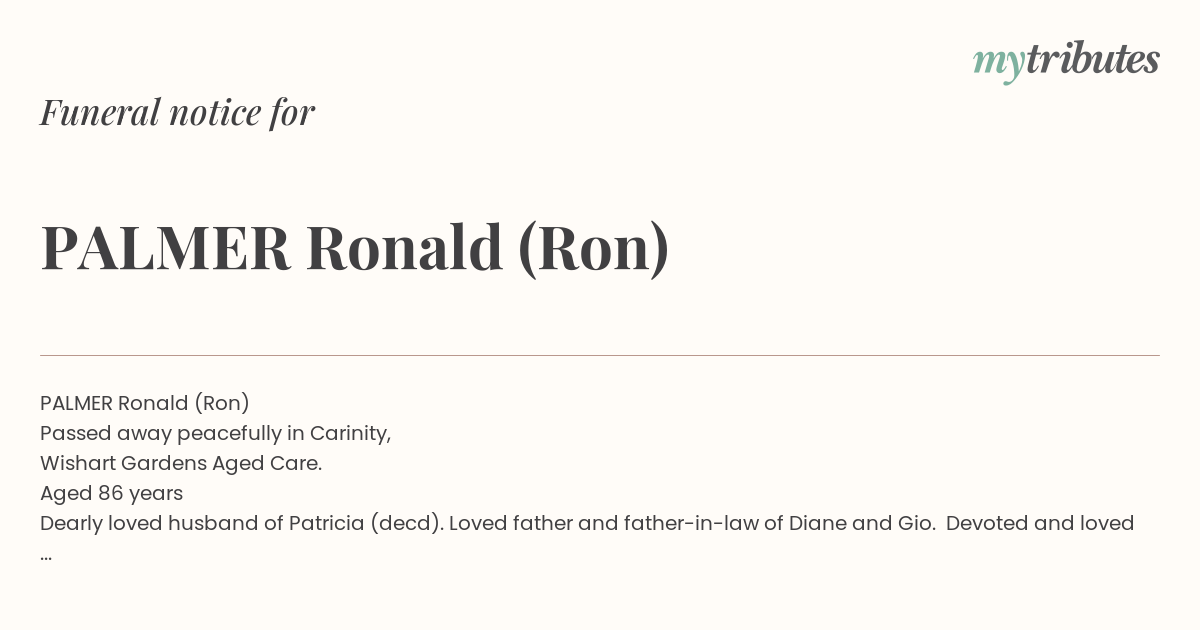
Task: Click the PALMER Ronald (Ron) title
Action: coord(355,248)
